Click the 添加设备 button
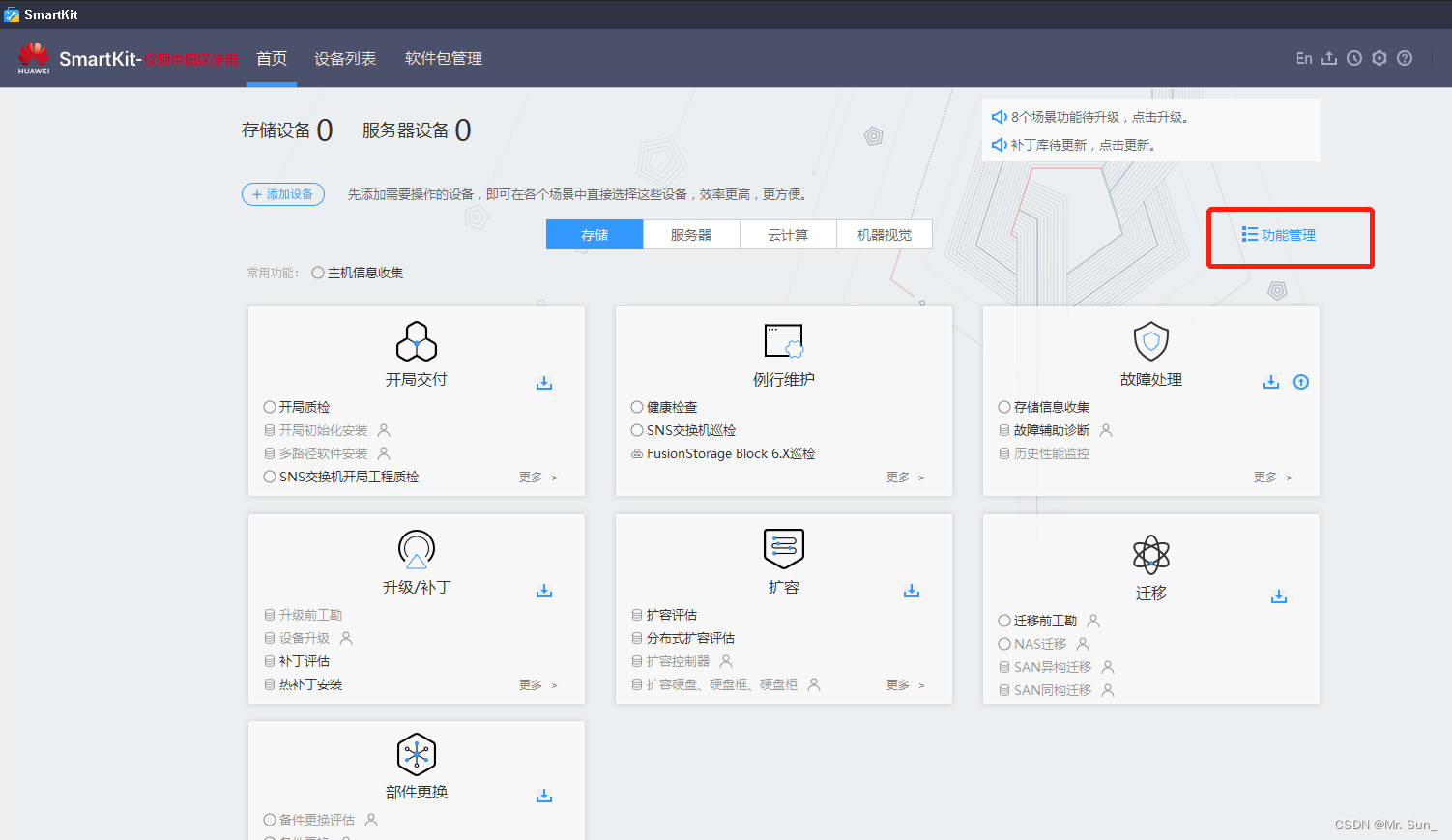This screenshot has height=840, width=1452. click(x=282, y=194)
